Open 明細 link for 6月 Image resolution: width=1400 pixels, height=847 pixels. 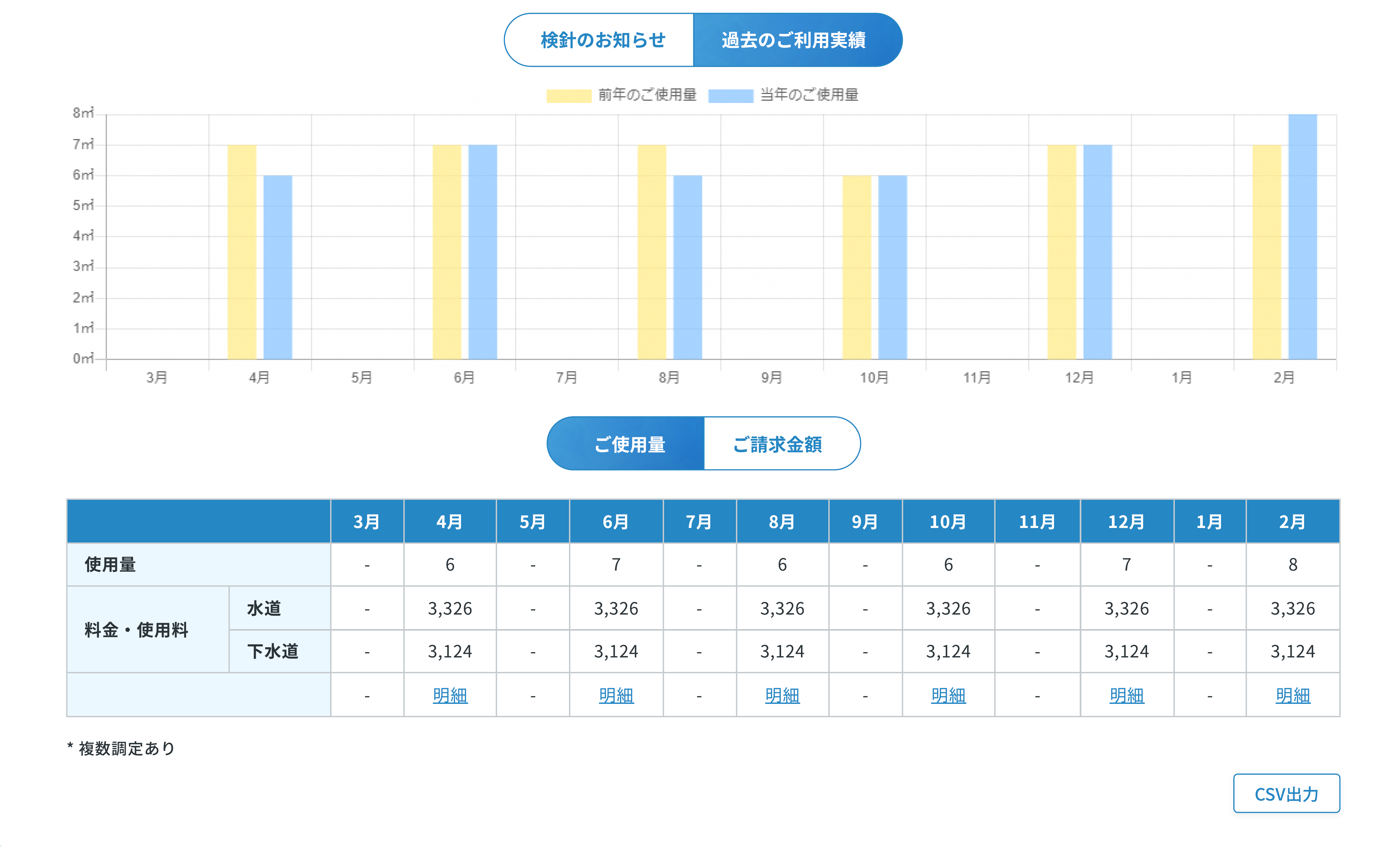[x=616, y=695]
